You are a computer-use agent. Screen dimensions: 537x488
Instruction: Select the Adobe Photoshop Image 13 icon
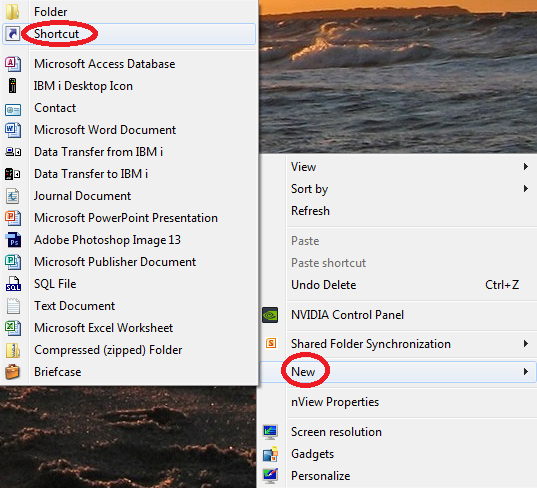point(13,240)
